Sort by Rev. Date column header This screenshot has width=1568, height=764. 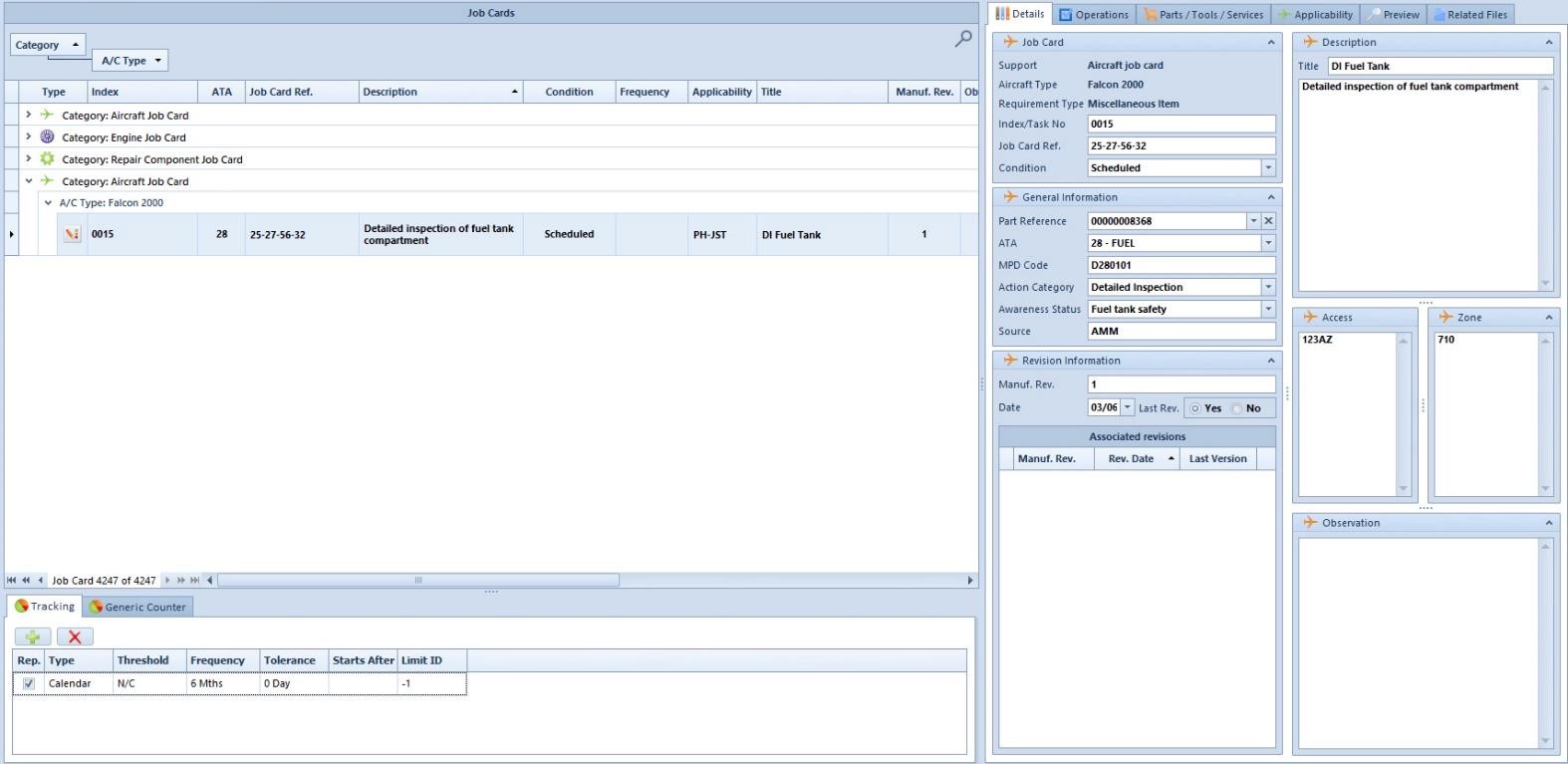1137,458
